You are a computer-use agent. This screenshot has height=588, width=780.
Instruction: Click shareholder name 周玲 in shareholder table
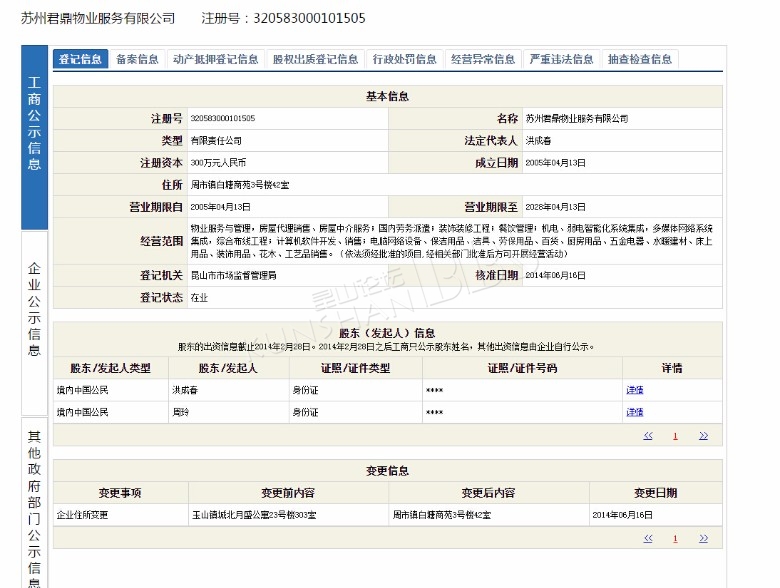pyautogui.click(x=181, y=412)
